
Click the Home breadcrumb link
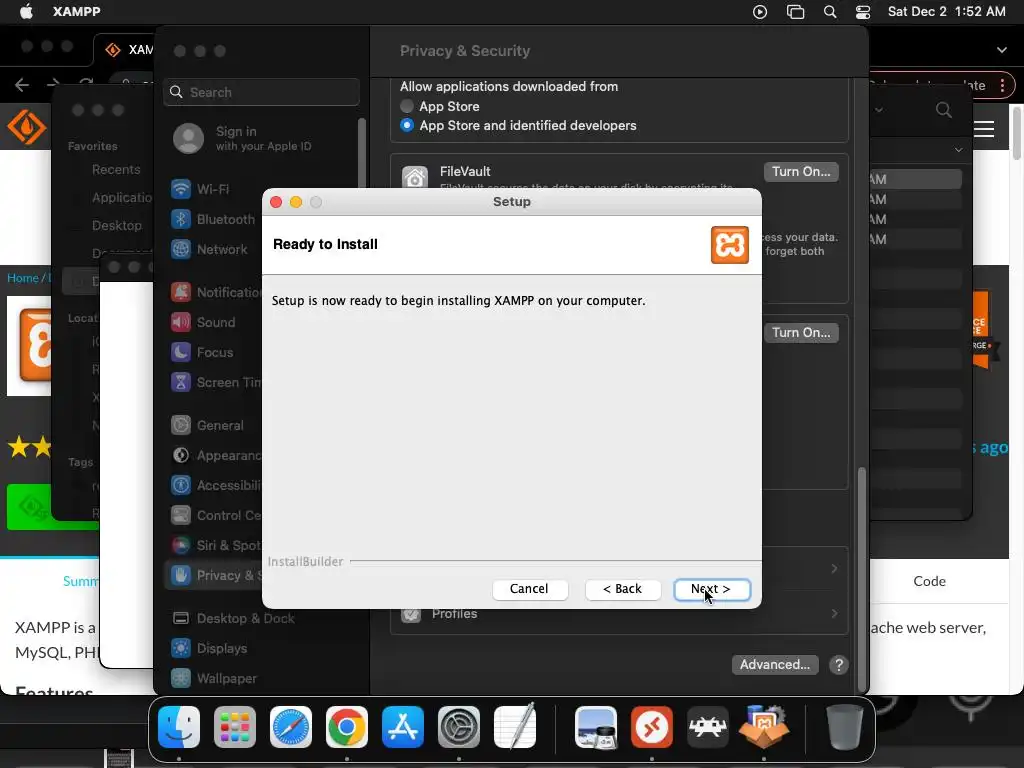pos(23,278)
